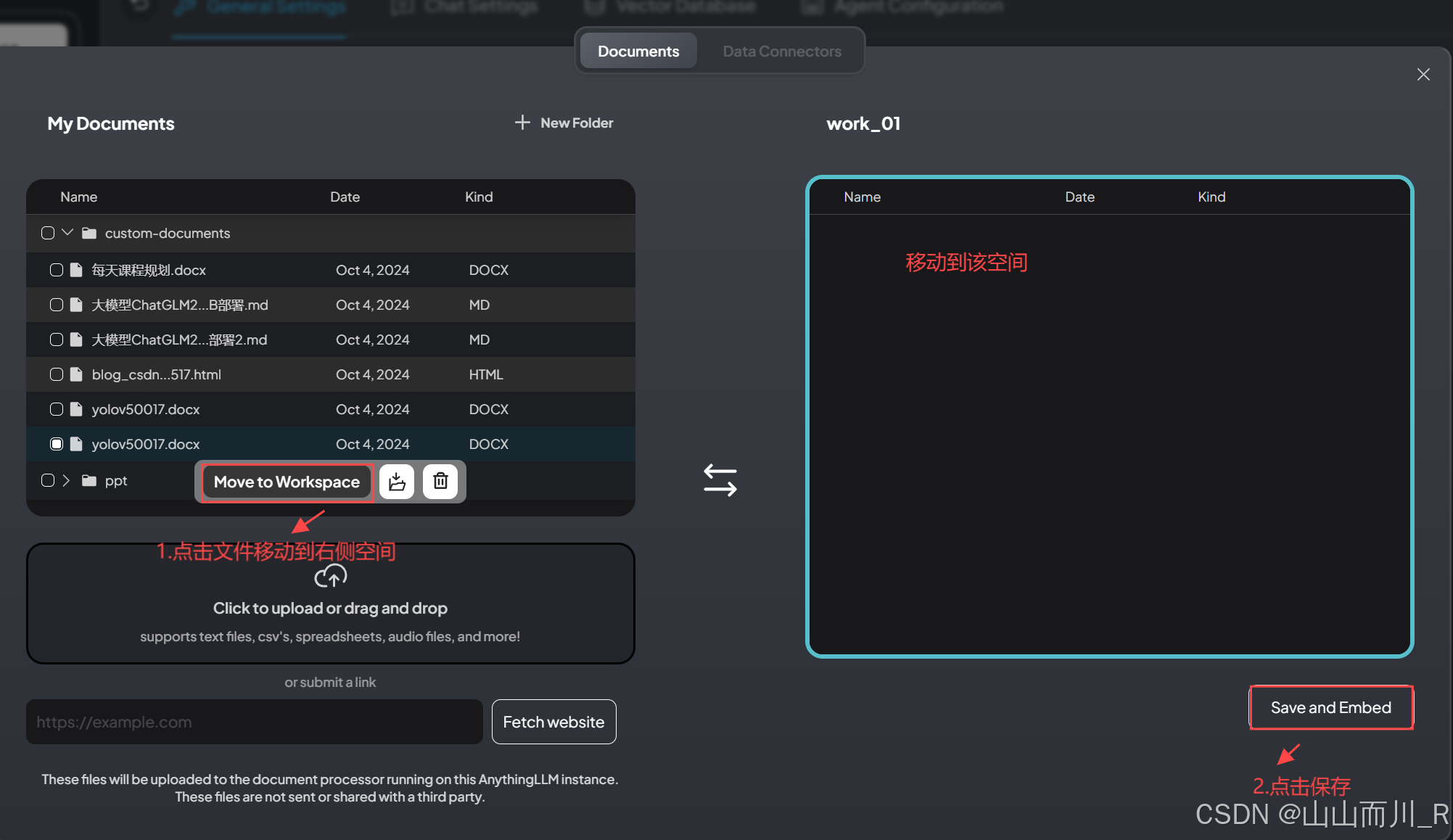1453x840 pixels.
Task: Collapse the custom-documents folder chevron
Action: 67,232
